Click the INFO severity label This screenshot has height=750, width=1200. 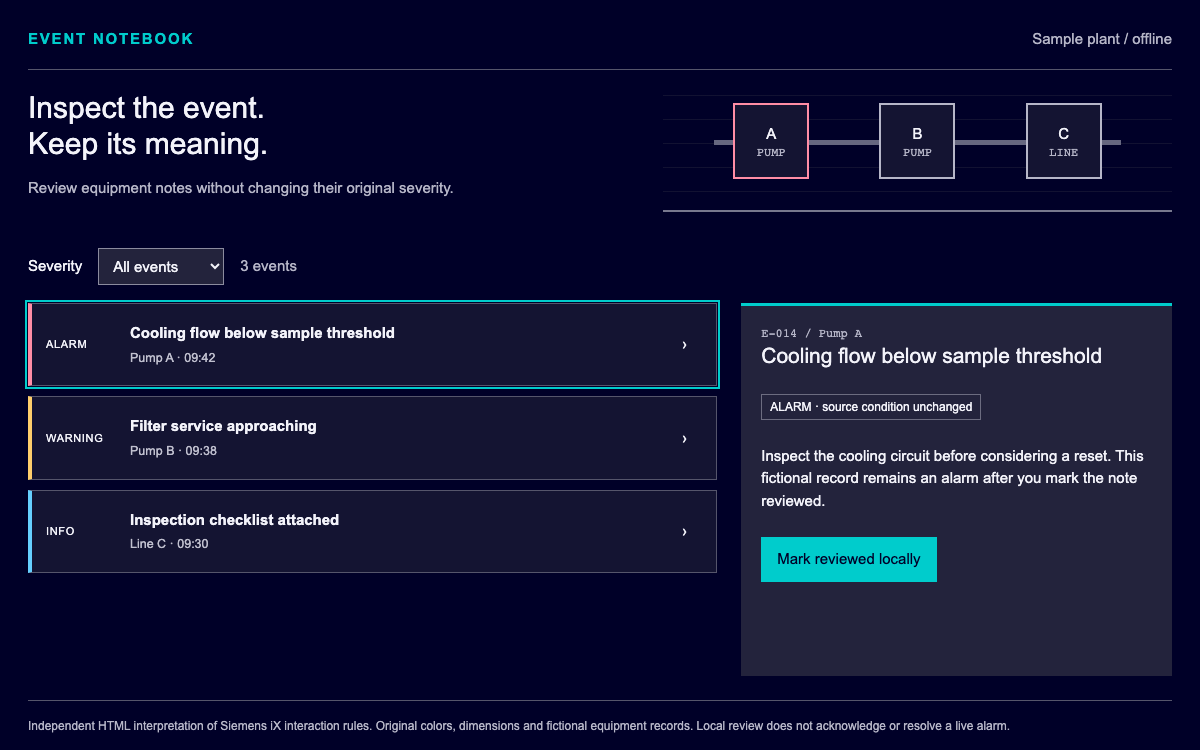click(x=60, y=531)
